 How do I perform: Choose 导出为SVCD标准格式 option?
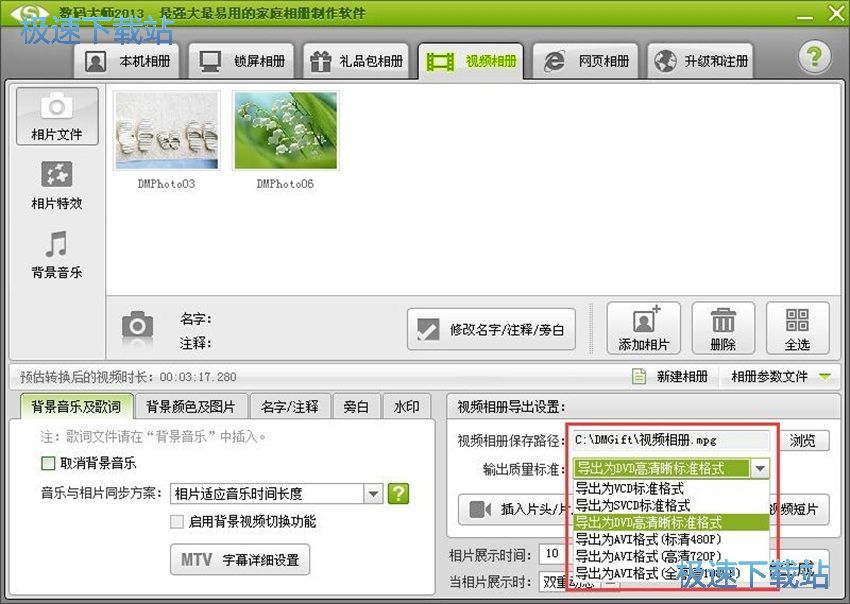(x=671, y=505)
